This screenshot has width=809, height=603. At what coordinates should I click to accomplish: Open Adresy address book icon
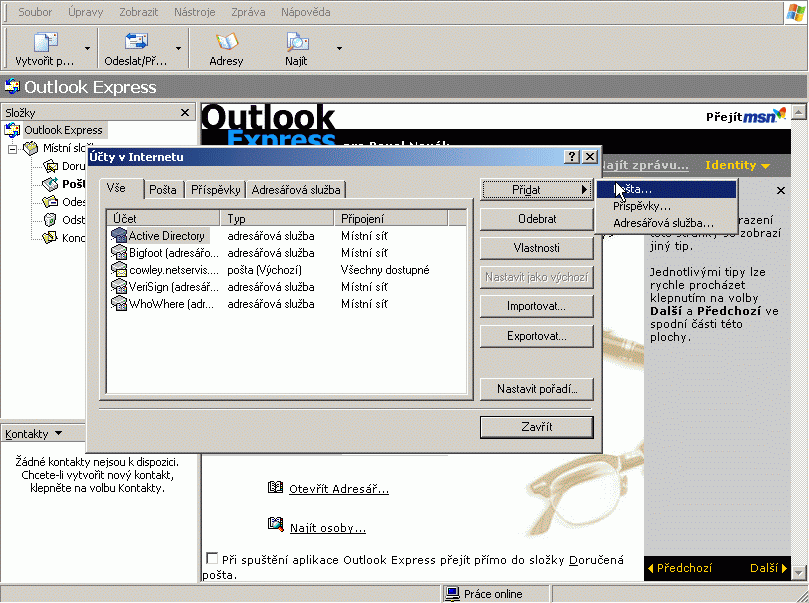click(226, 42)
